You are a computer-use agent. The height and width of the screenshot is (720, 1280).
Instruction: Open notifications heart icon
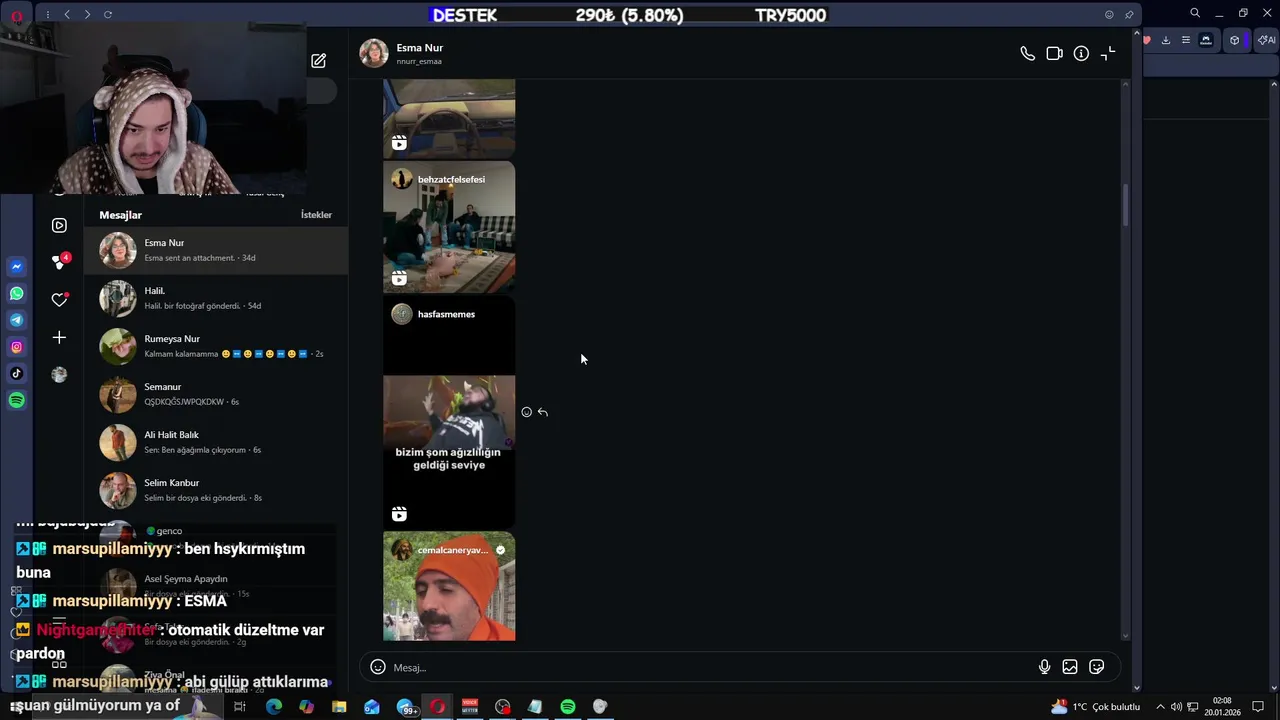(x=59, y=299)
